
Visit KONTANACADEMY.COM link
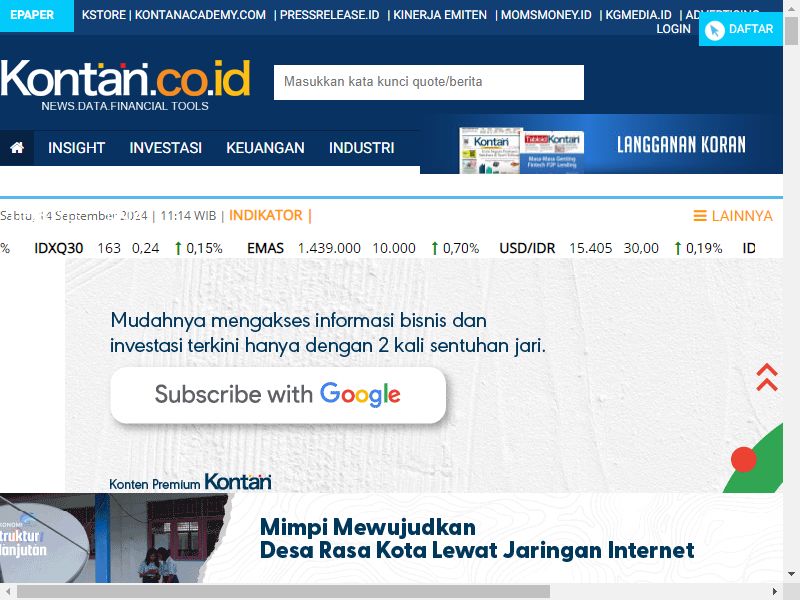point(201,15)
